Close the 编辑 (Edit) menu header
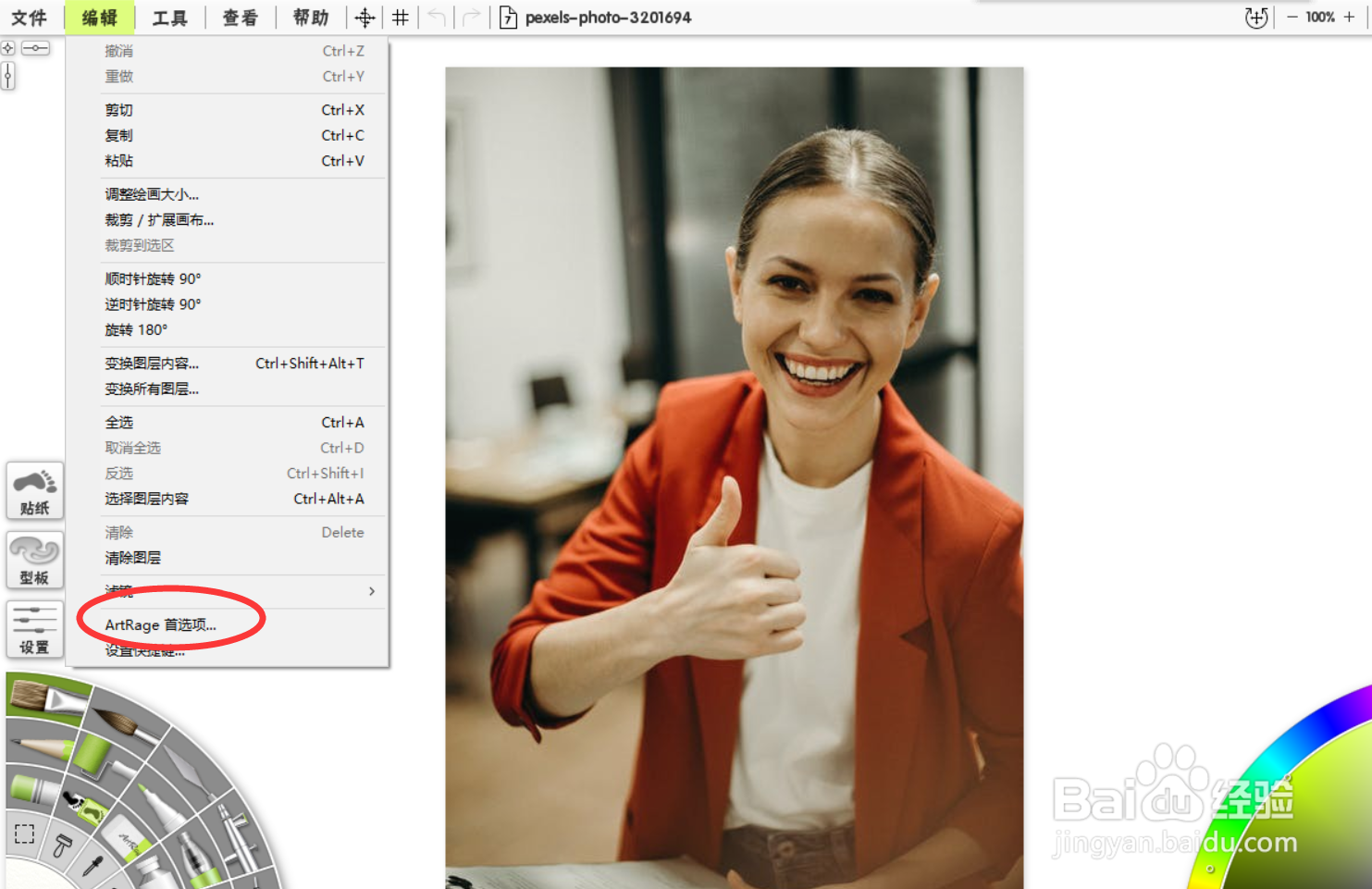 pyautogui.click(x=100, y=18)
